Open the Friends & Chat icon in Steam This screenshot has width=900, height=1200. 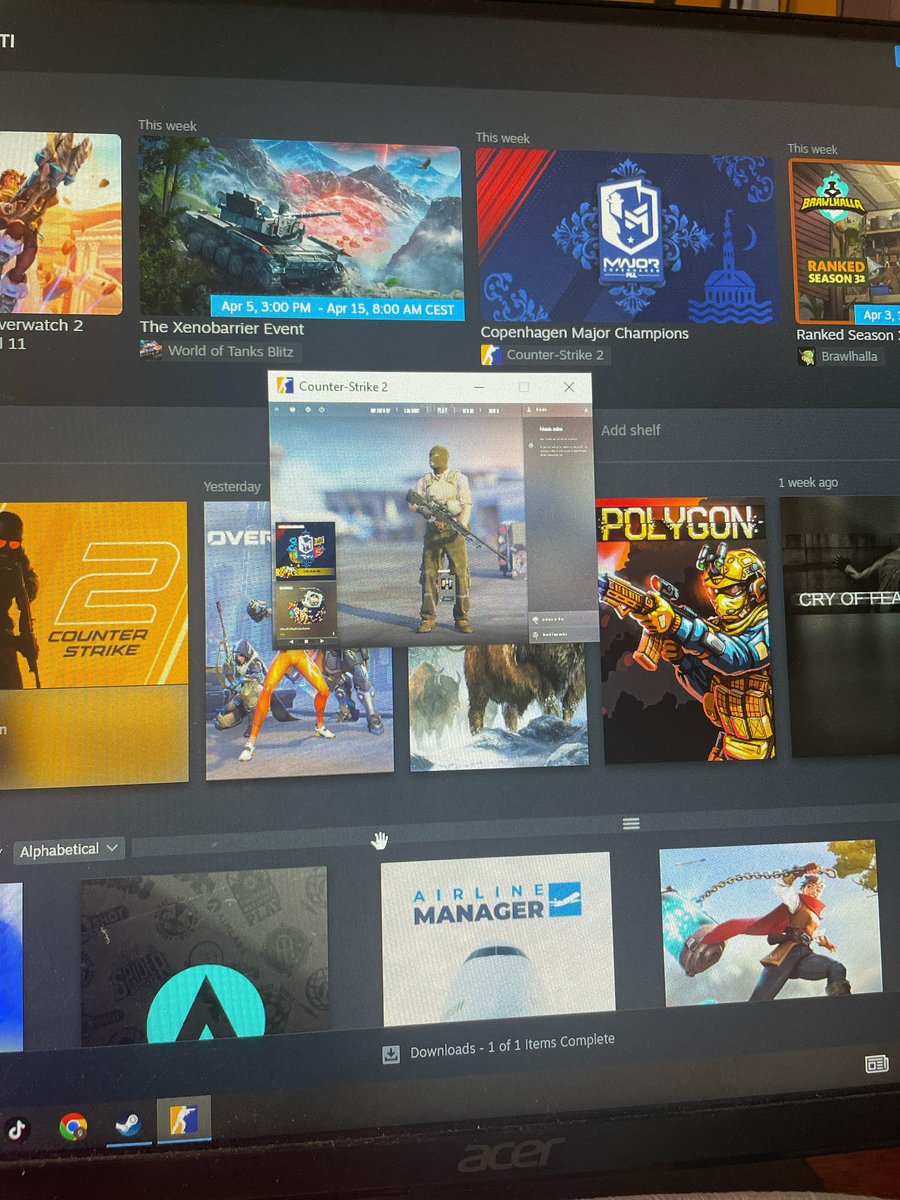point(876,1064)
